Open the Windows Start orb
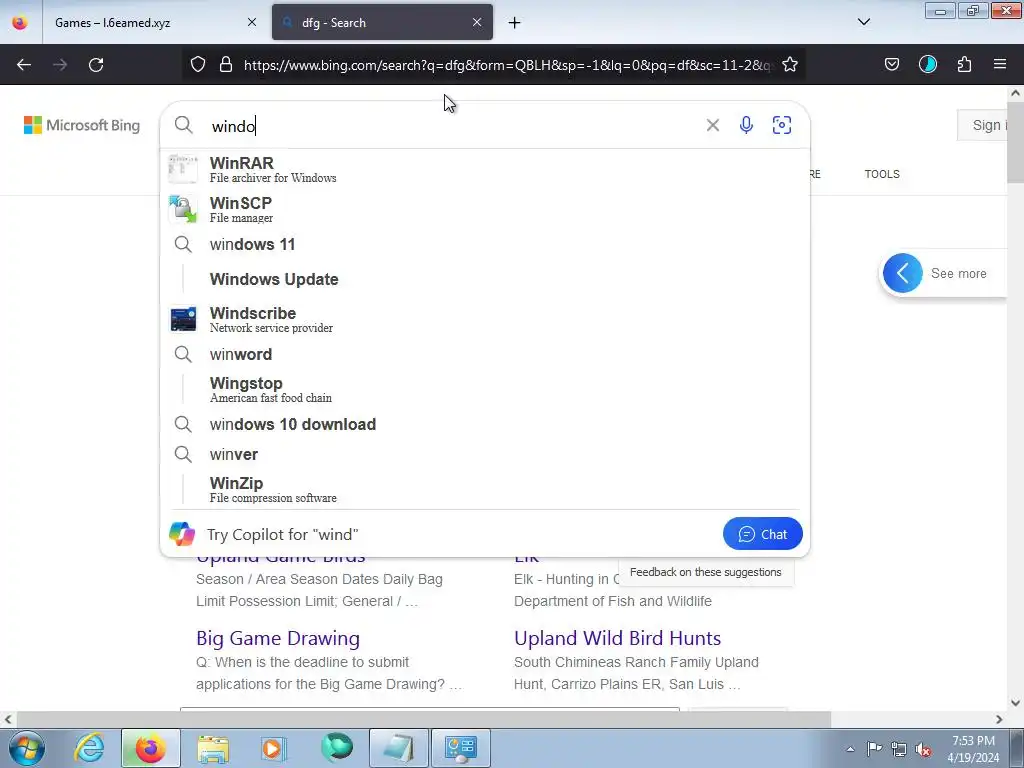This screenshot has height=768, width=1024. pos(26,748)
